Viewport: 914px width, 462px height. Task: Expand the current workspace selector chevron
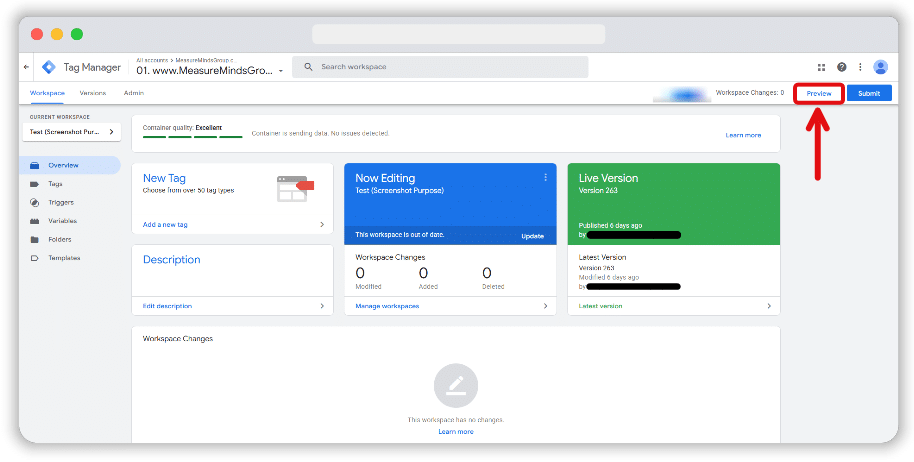tap(113, 132)
